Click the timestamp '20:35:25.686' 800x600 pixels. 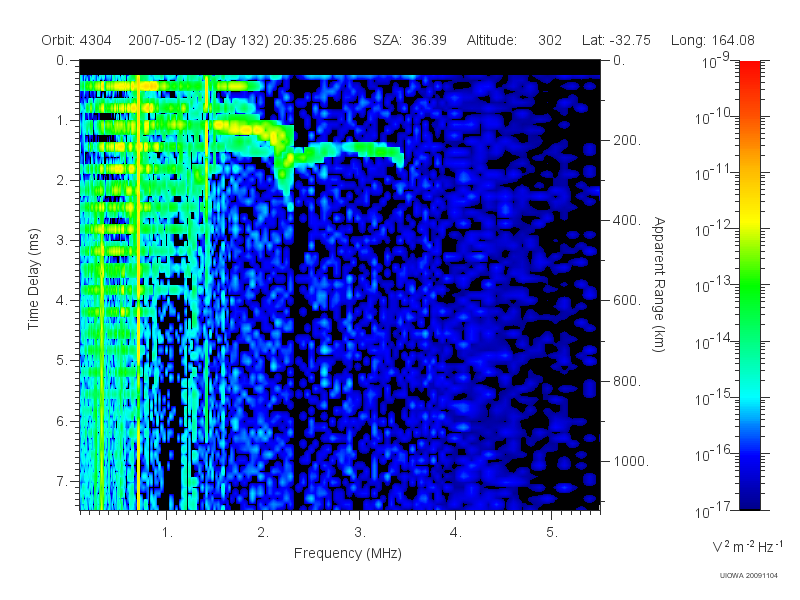(315, 40)
